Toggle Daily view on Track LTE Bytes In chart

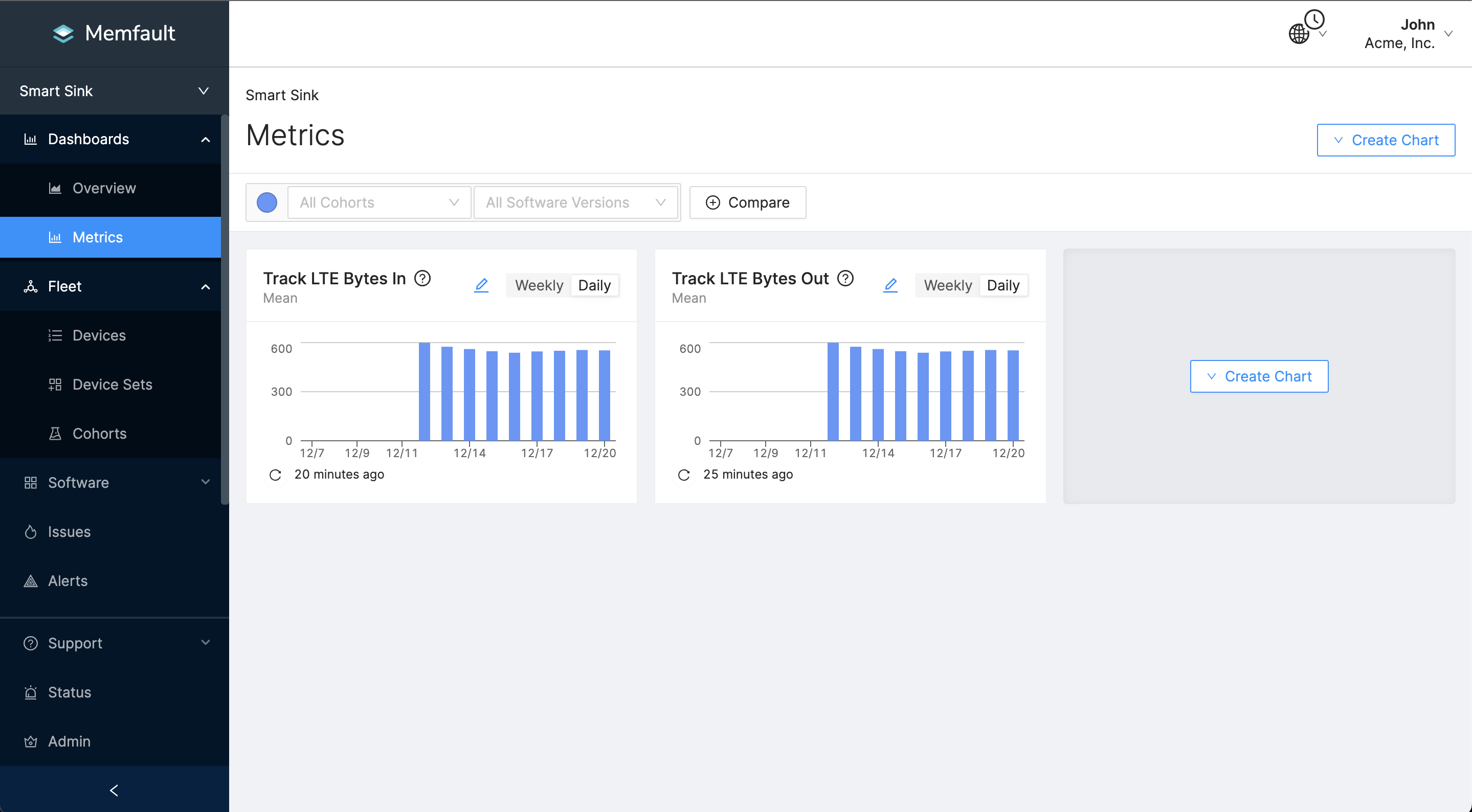coord(594,285)
